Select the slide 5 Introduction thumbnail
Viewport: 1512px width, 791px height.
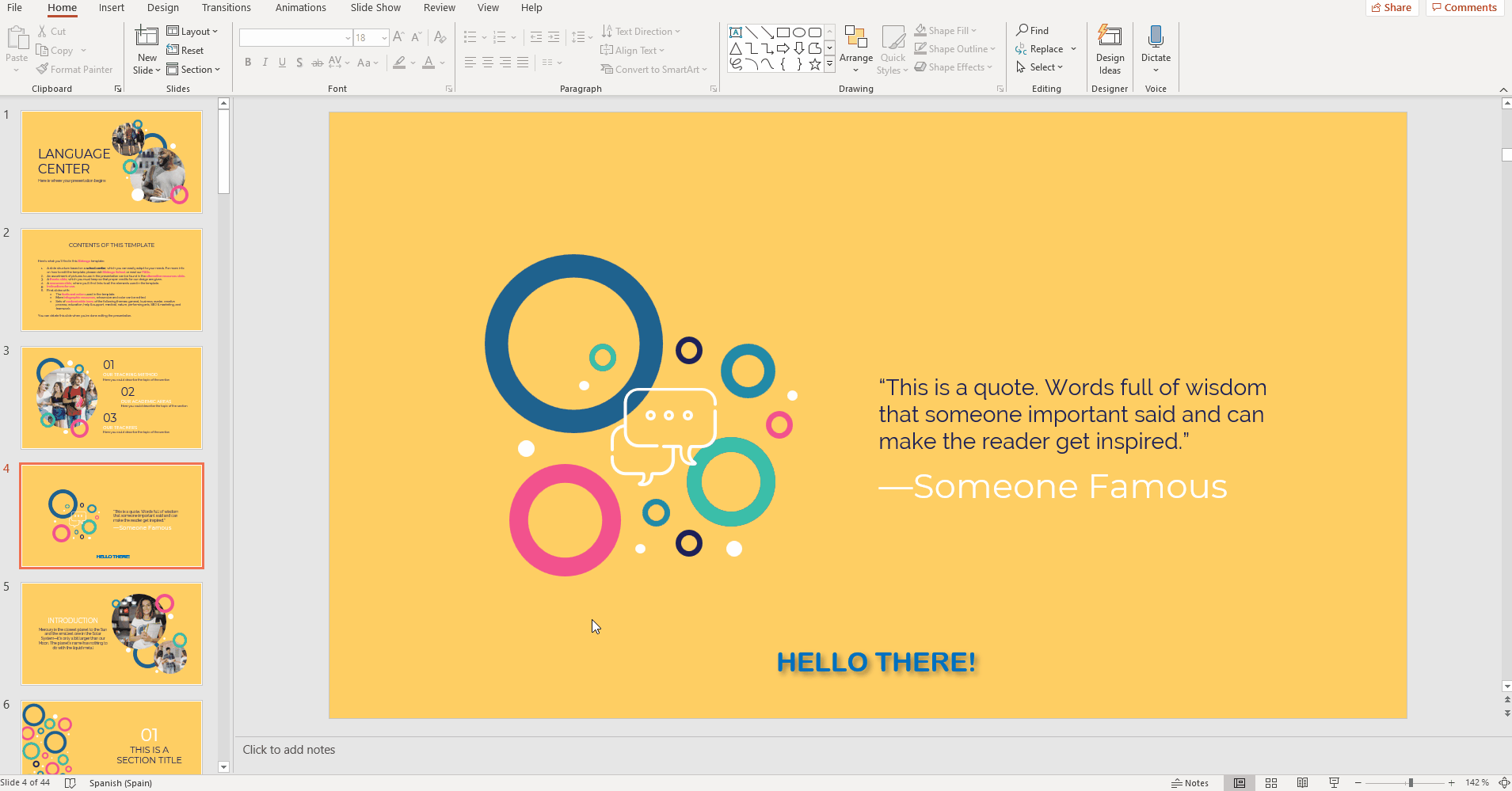pyautogui.click(x=112, y=633)
